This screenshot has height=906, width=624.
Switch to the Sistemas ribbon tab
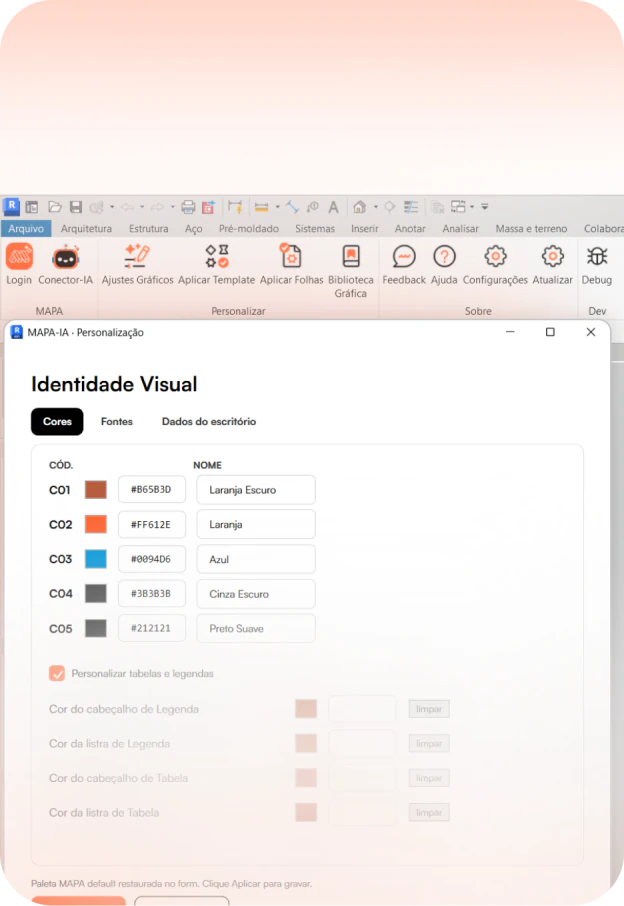click(315, 228)
